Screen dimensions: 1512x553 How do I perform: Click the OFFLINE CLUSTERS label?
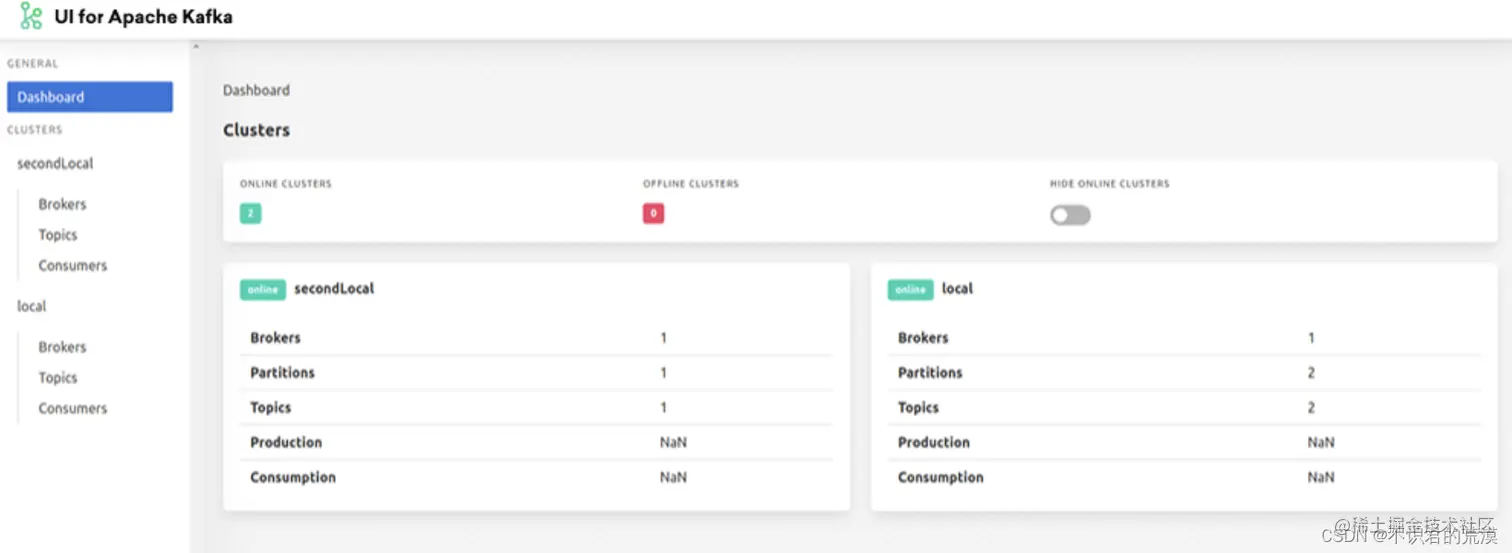coord(691,184)
